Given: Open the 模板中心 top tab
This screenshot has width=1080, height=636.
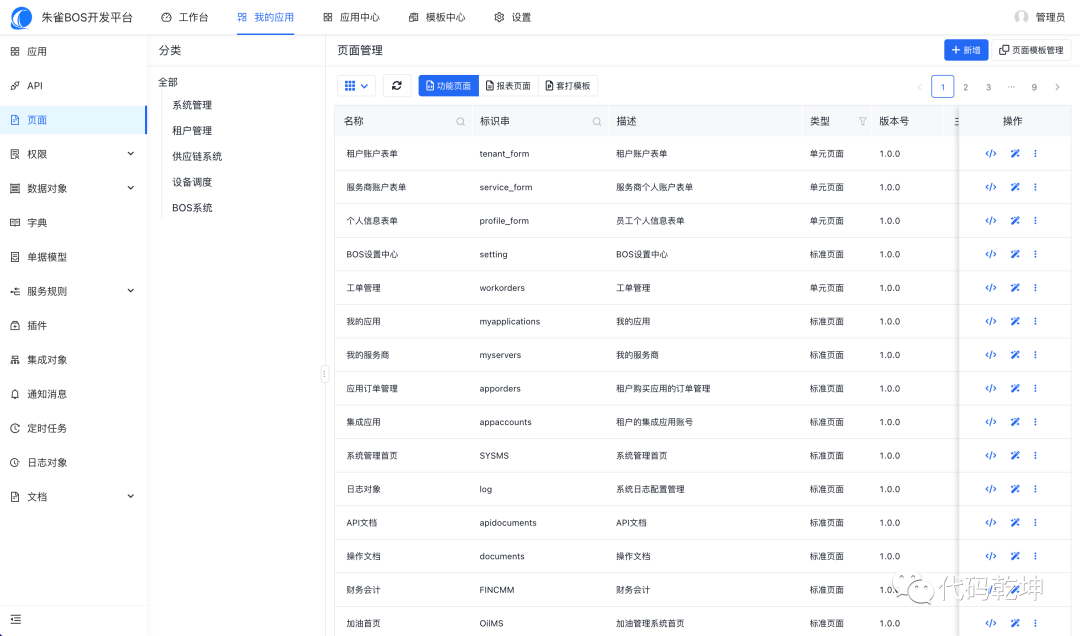Looking at the screenshot, I should point(437,17).
